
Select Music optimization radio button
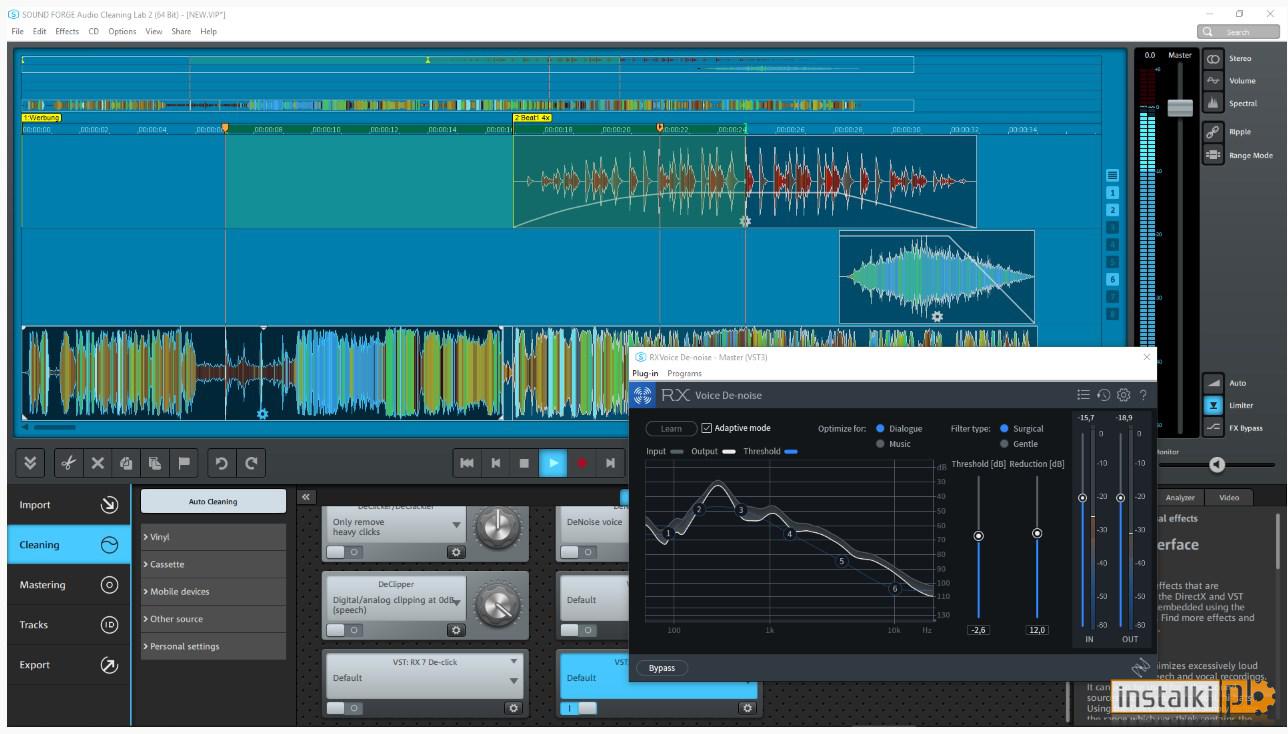pyautogui.click(x=880, y=443)
